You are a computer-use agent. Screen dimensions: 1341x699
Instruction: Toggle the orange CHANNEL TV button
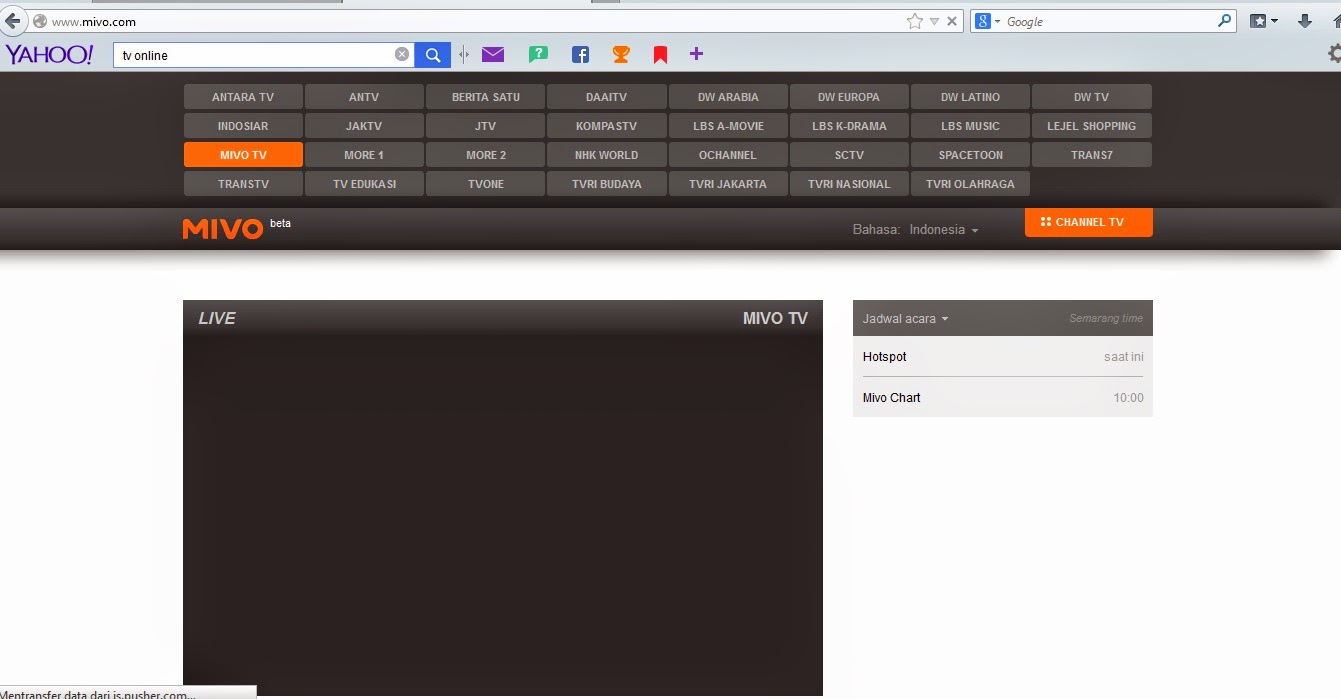coord(1089,222)
